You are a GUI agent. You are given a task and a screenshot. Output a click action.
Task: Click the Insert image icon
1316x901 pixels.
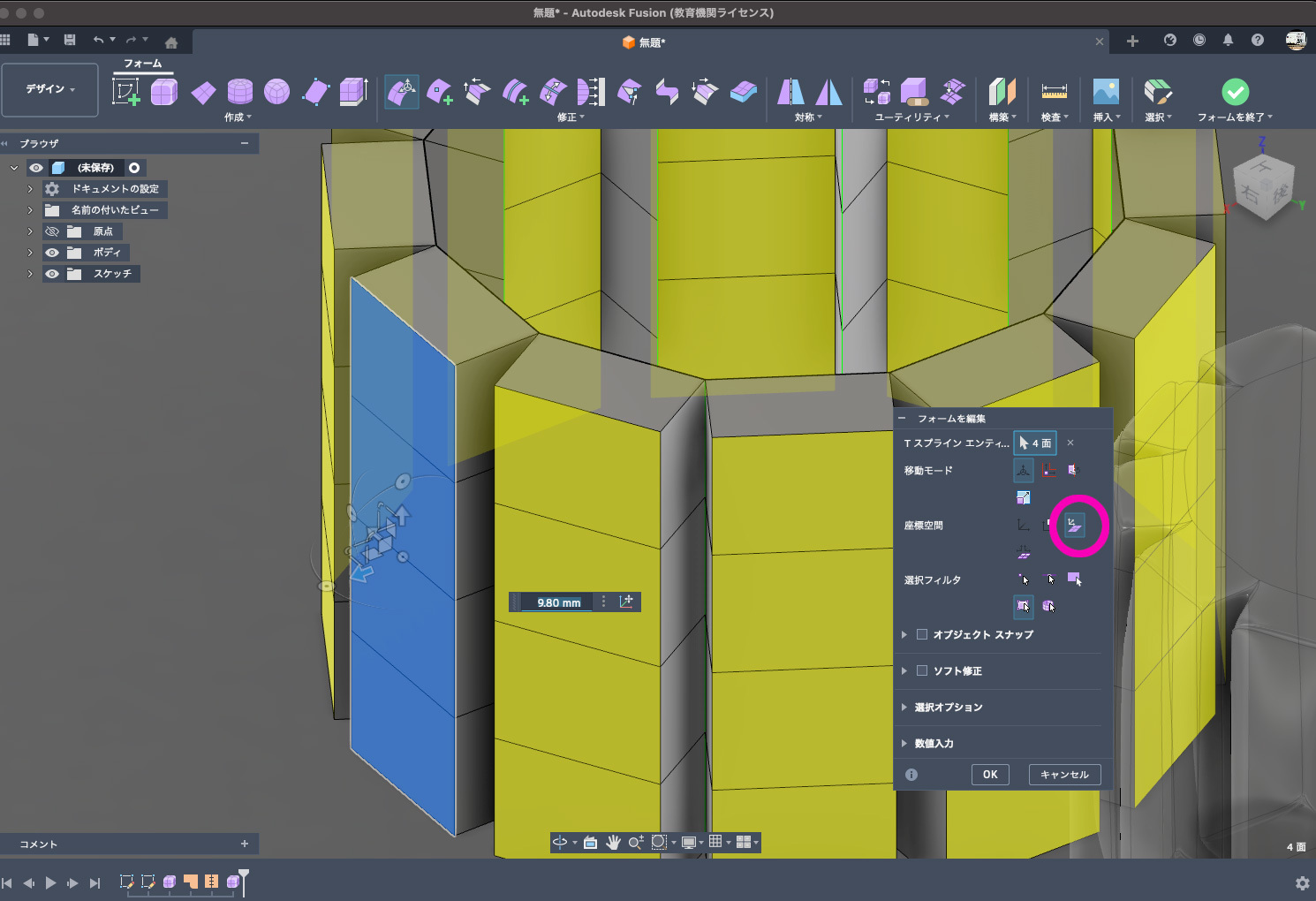click(1105, 92)
